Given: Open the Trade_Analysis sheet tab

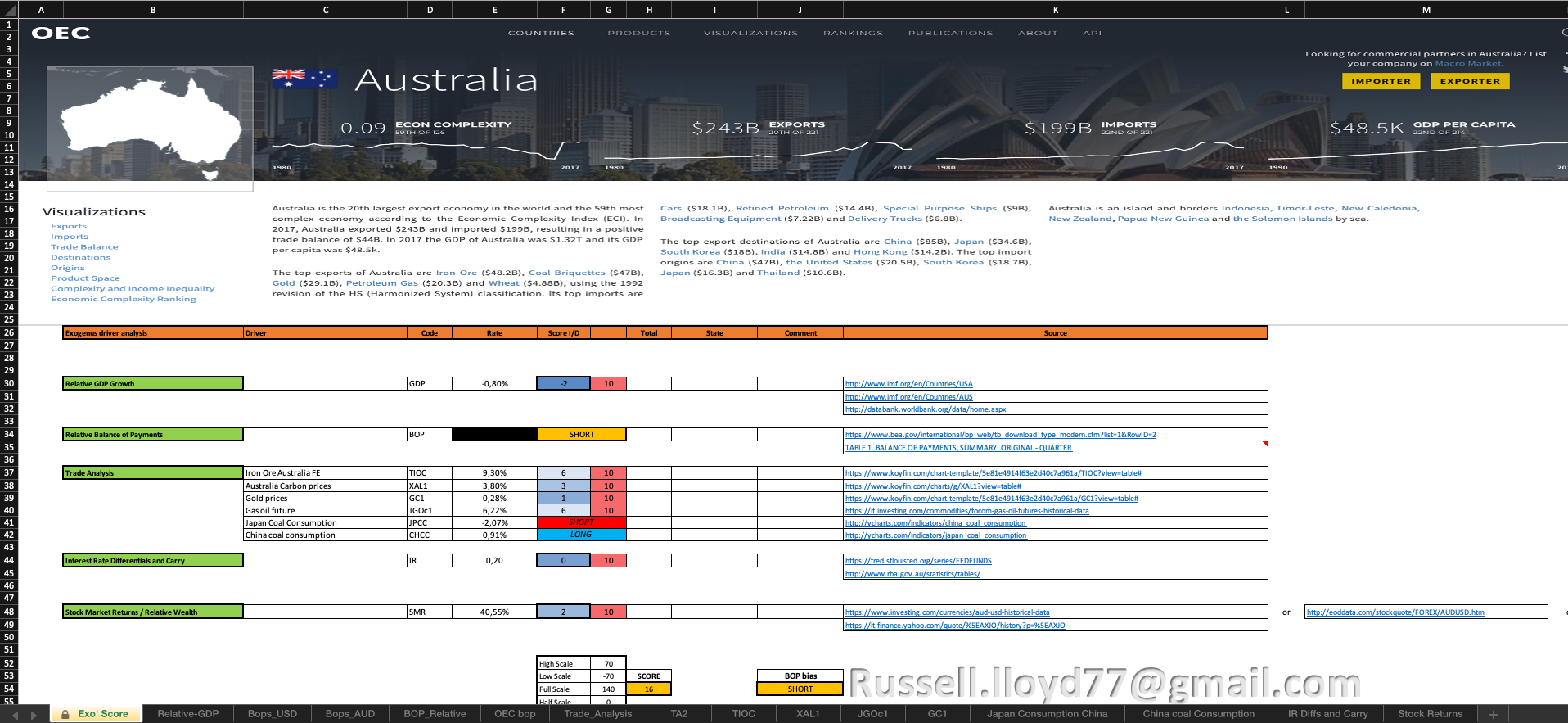Looking at the screenshot, I should coord(597,714).
